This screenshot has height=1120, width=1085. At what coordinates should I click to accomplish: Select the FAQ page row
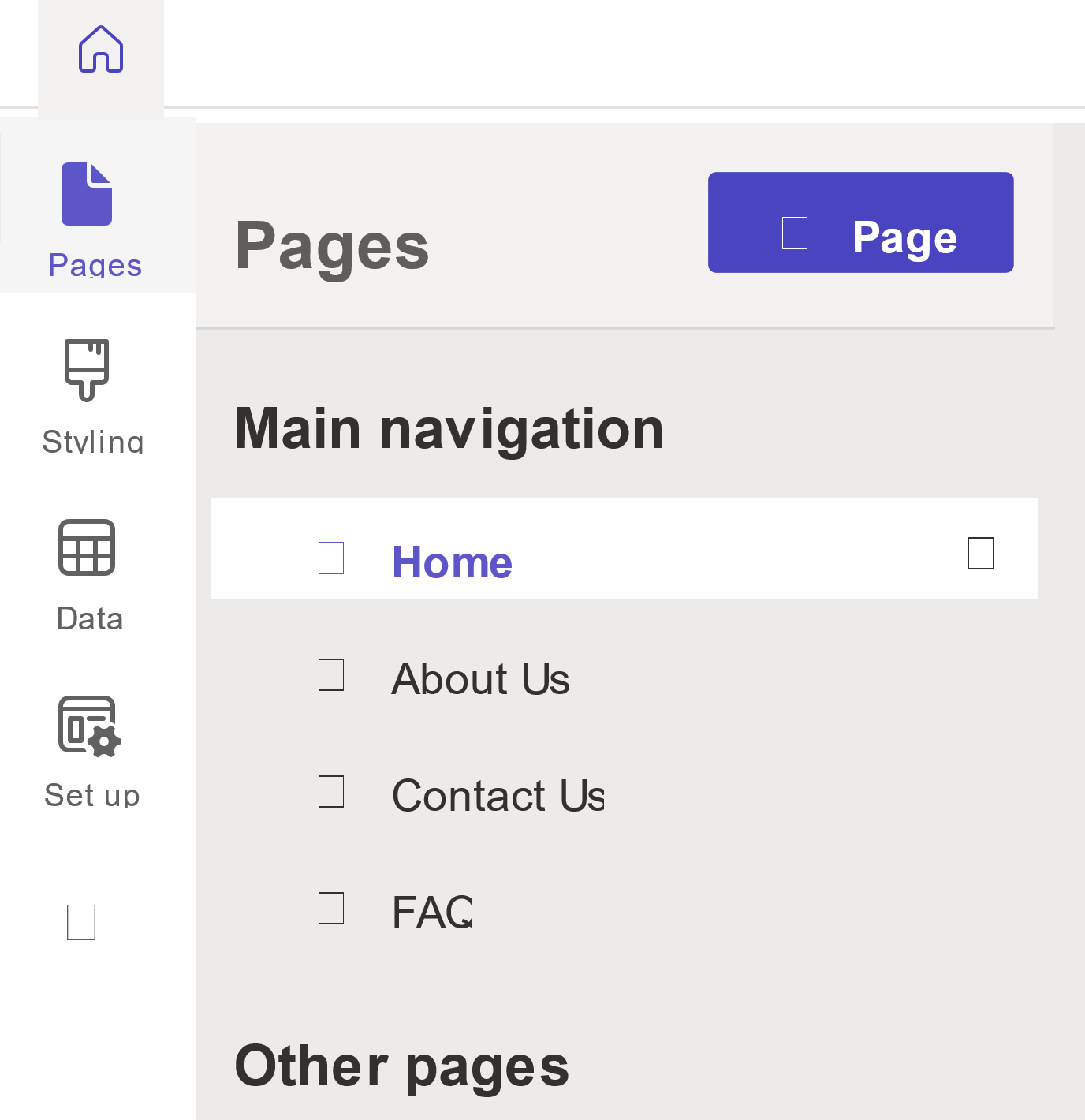pos(431,911)
